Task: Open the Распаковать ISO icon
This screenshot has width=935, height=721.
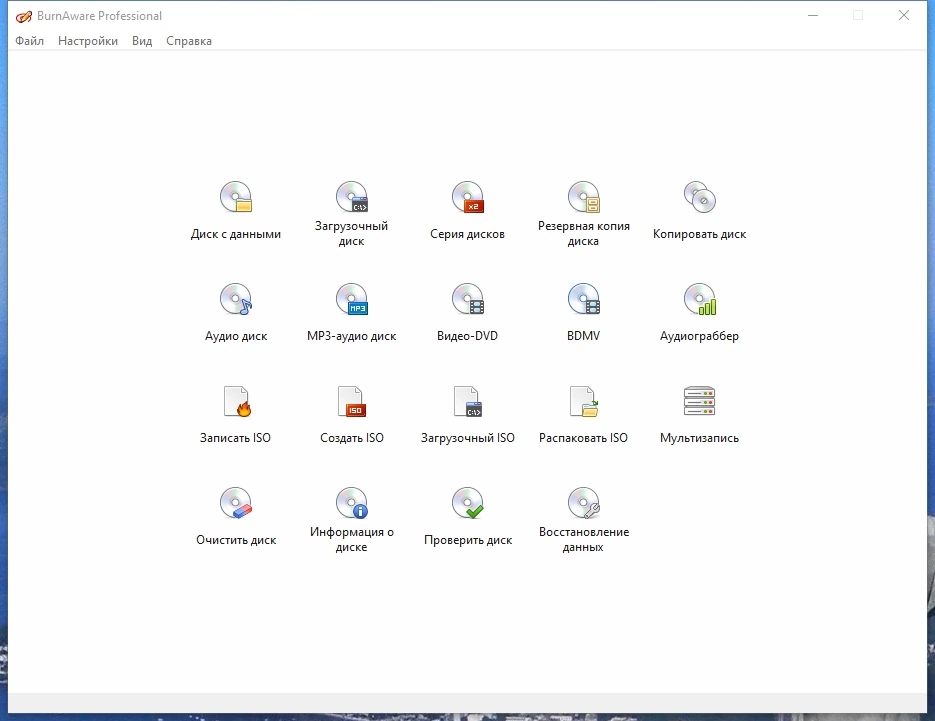Action: pyautogui.click(x=584, y=401)
